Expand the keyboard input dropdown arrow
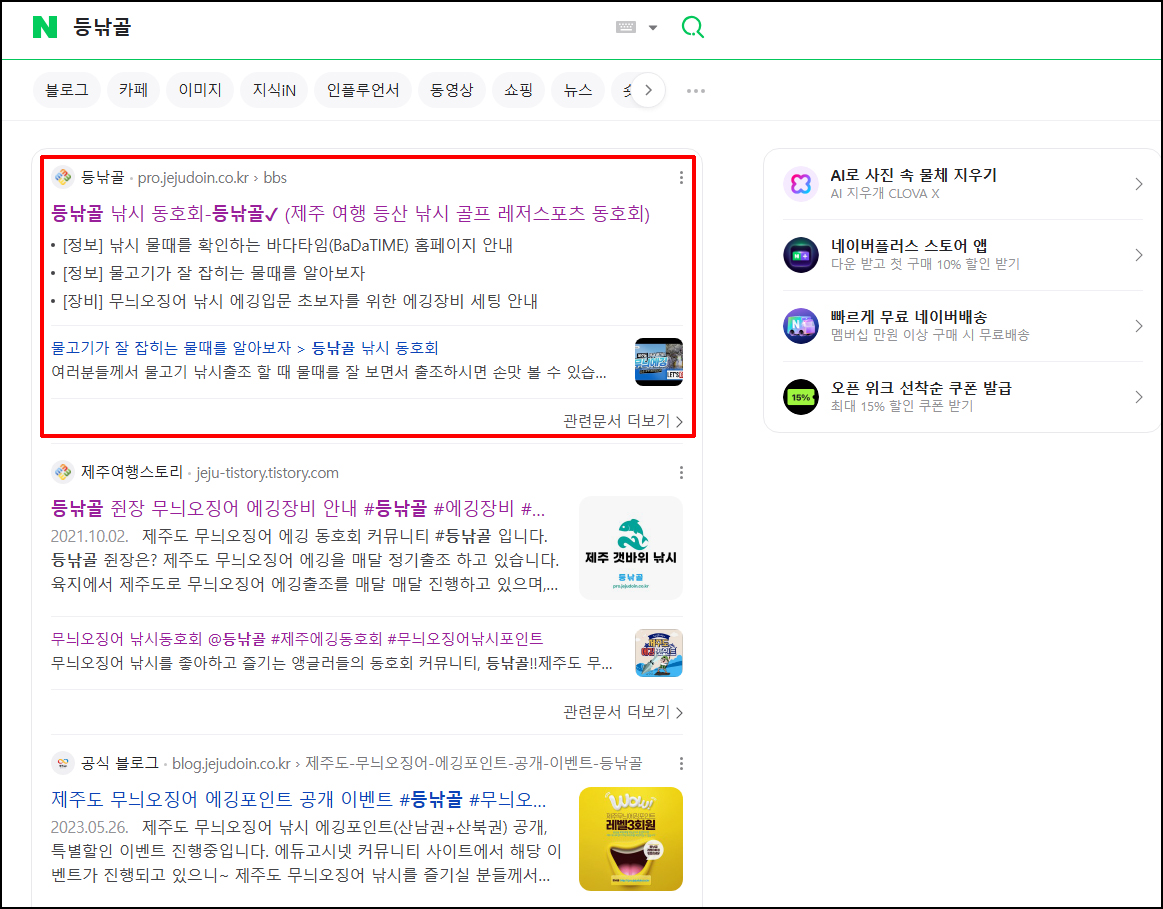Viewport: 1163px width, 909px height. (653, 27)
